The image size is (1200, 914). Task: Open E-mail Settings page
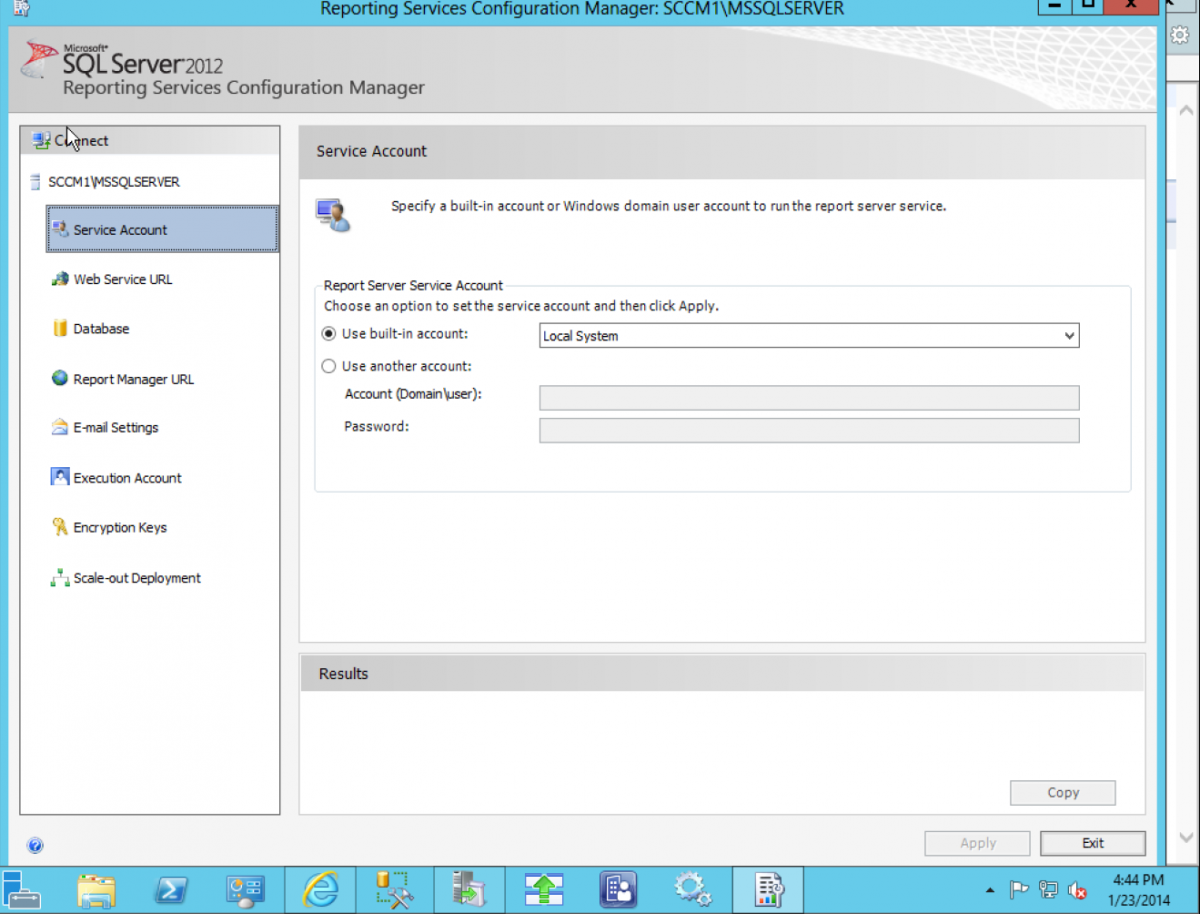[115, 428]
